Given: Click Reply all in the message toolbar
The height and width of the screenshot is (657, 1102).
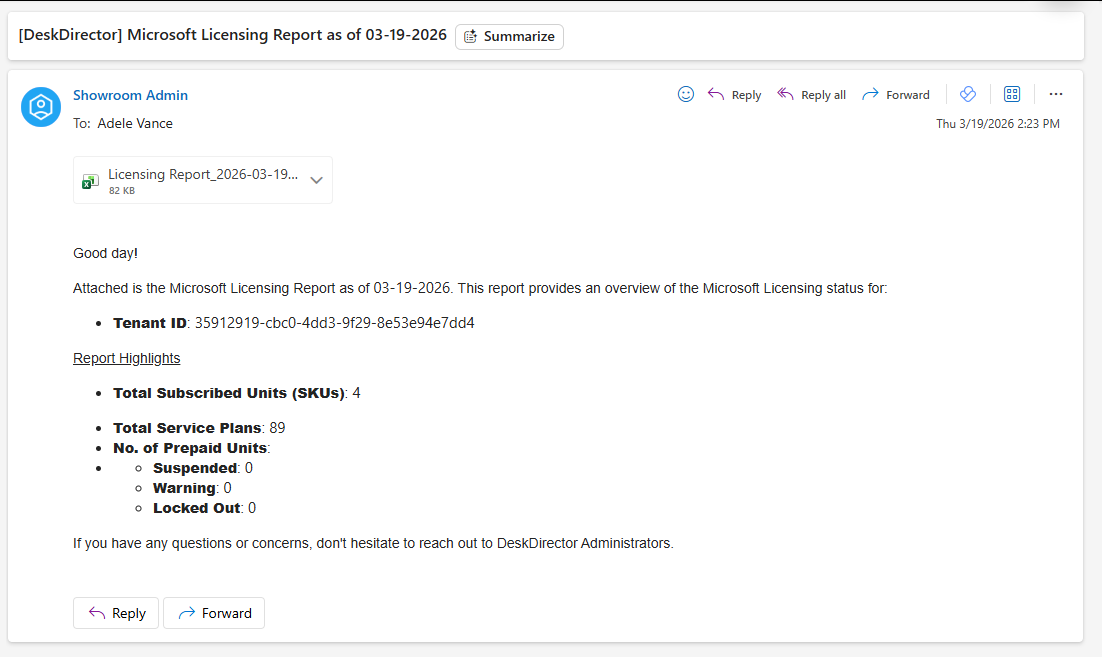Looking at the screenshot, I should point(812,95).
